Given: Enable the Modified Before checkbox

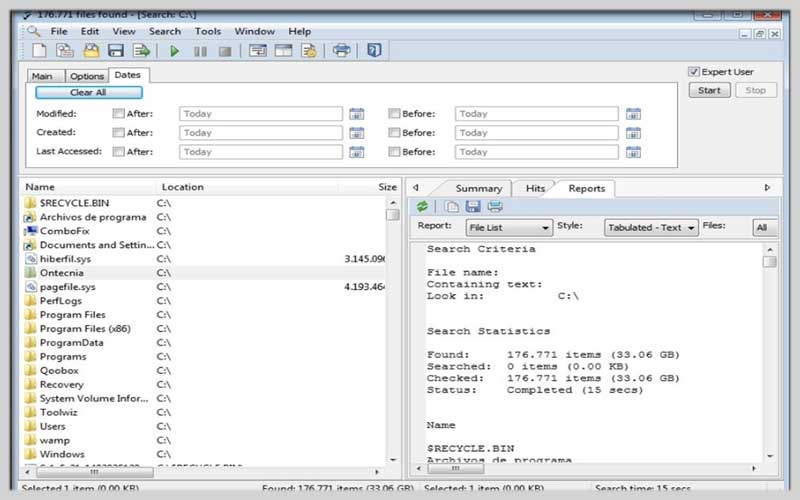Looking at the screenshot, I should [394, 113].
